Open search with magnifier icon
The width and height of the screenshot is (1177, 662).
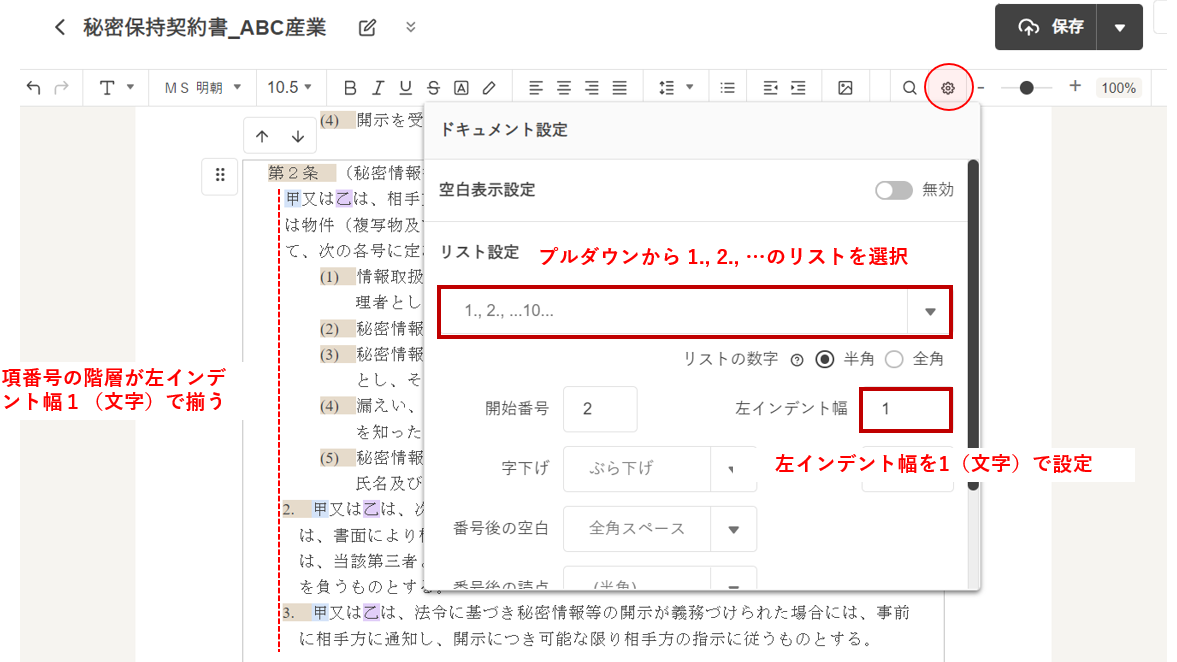point(909,88)
